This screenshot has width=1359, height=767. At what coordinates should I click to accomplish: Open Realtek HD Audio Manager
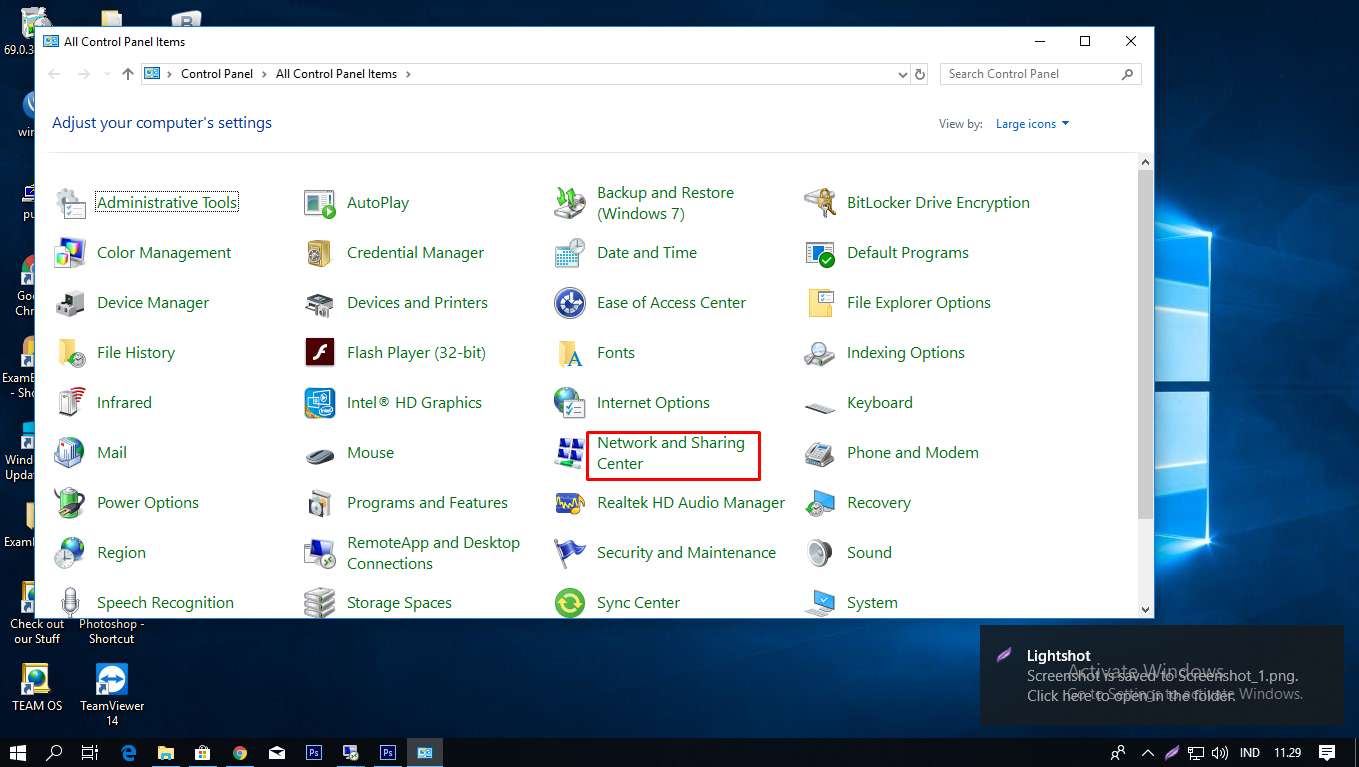689,502
